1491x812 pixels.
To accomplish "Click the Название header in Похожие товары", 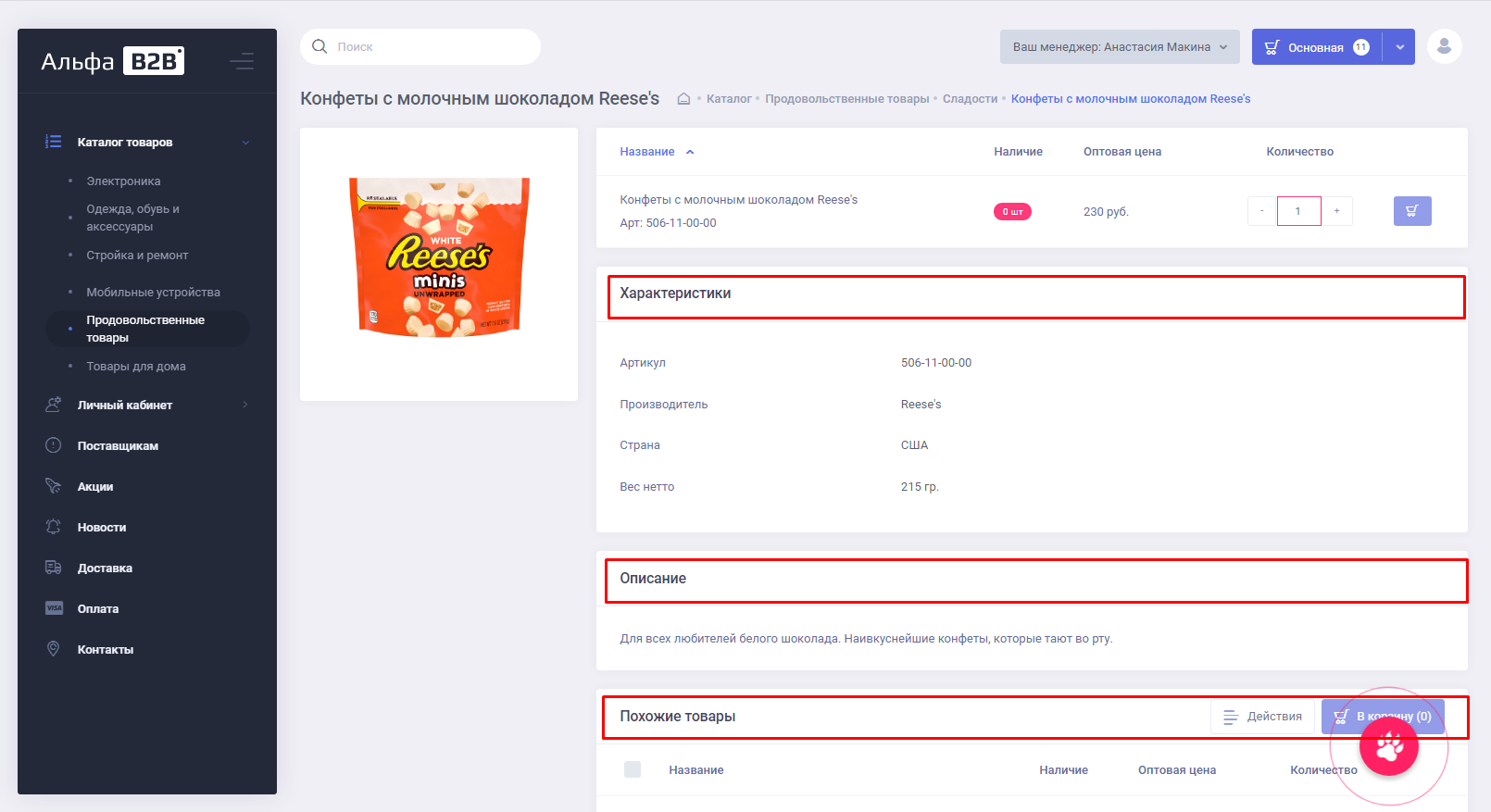I will pyautogui.click(x=696, y=770).
